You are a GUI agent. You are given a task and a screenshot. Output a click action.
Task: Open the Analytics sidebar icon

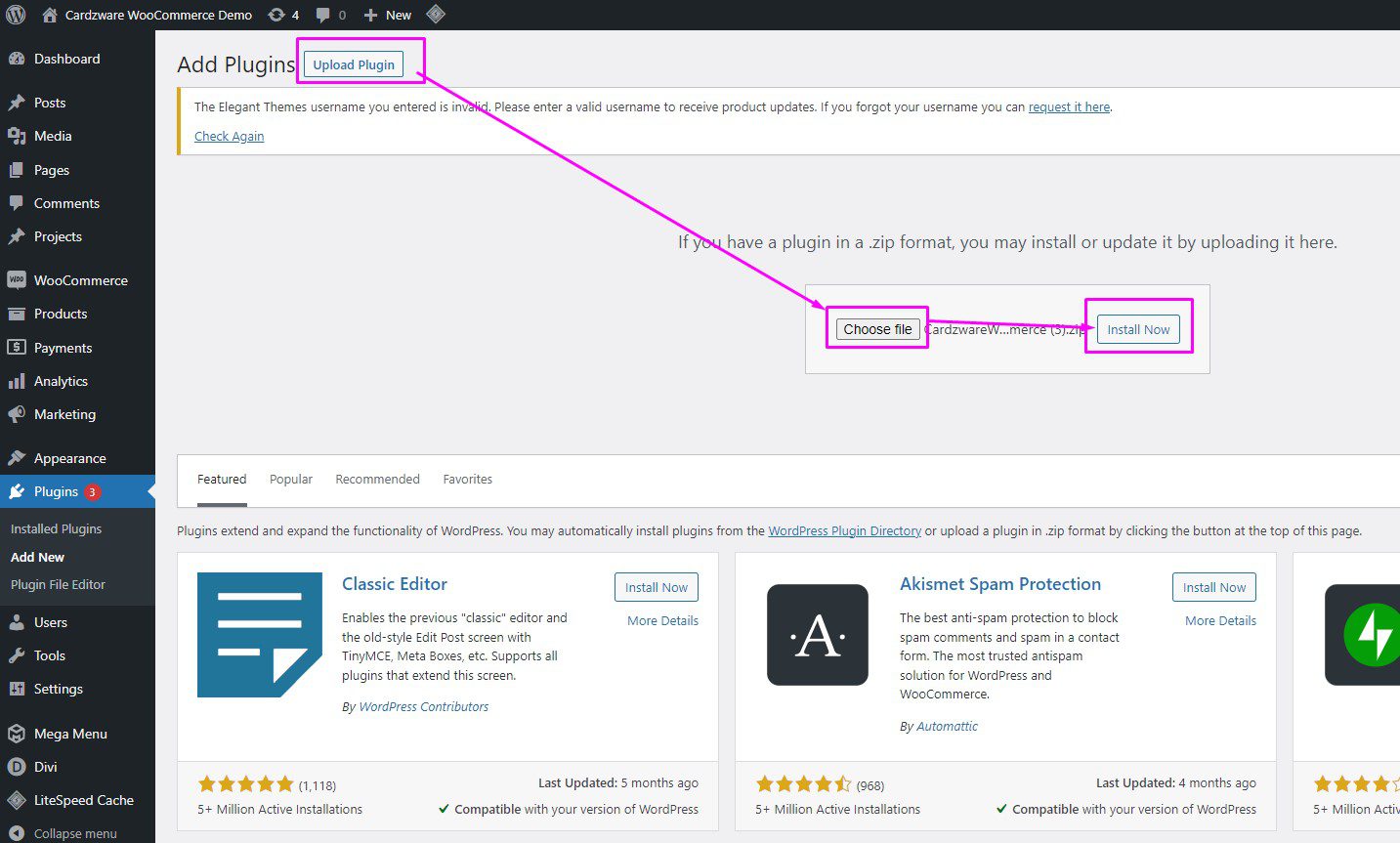click(x=20, y=381)
